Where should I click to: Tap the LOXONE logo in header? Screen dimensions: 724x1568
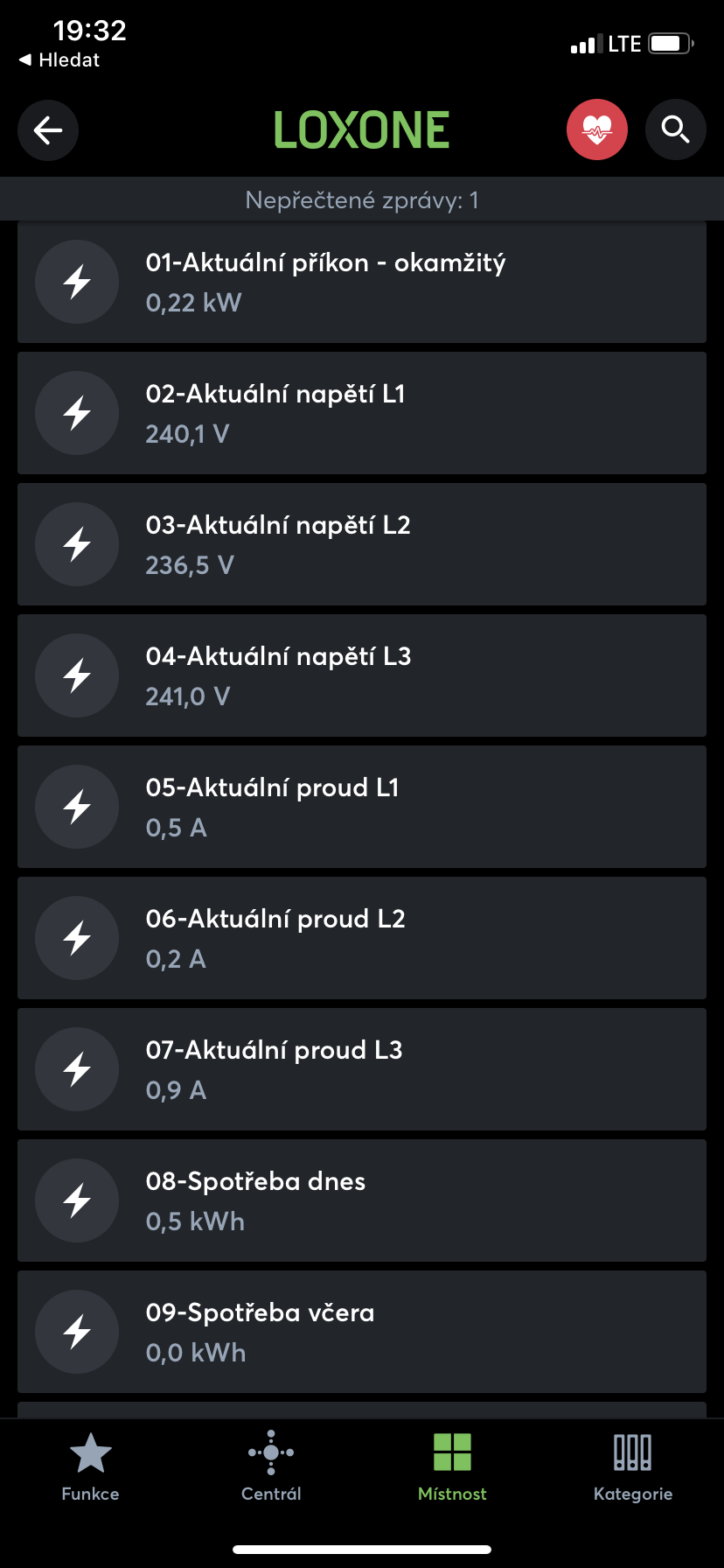(362, 130)
